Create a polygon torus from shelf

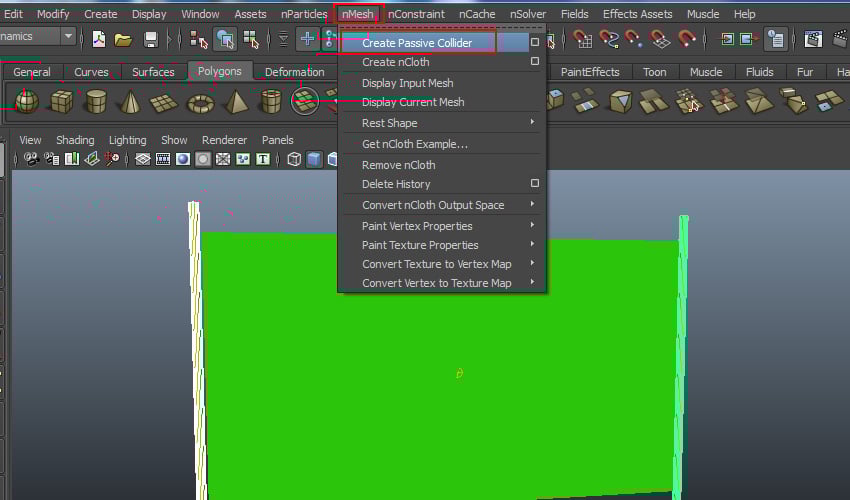click(201, 103)
